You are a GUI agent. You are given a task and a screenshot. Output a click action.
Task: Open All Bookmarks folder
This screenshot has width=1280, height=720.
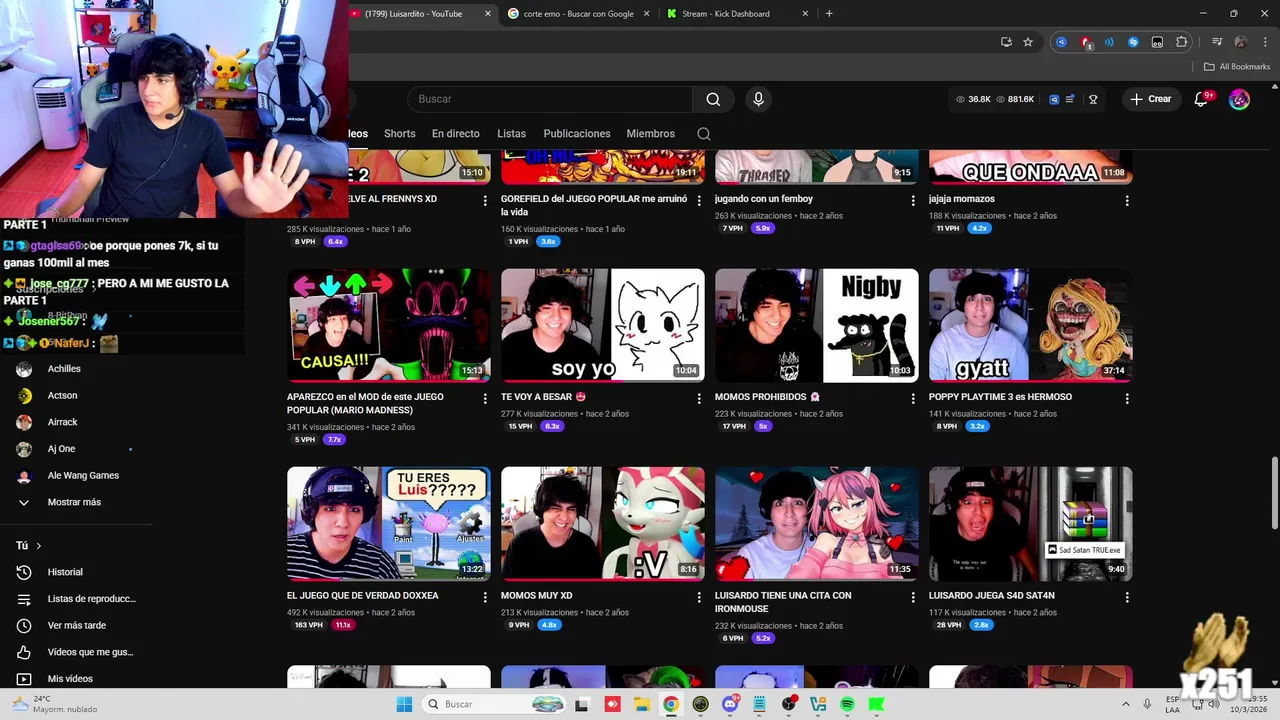click(1237, 67)
